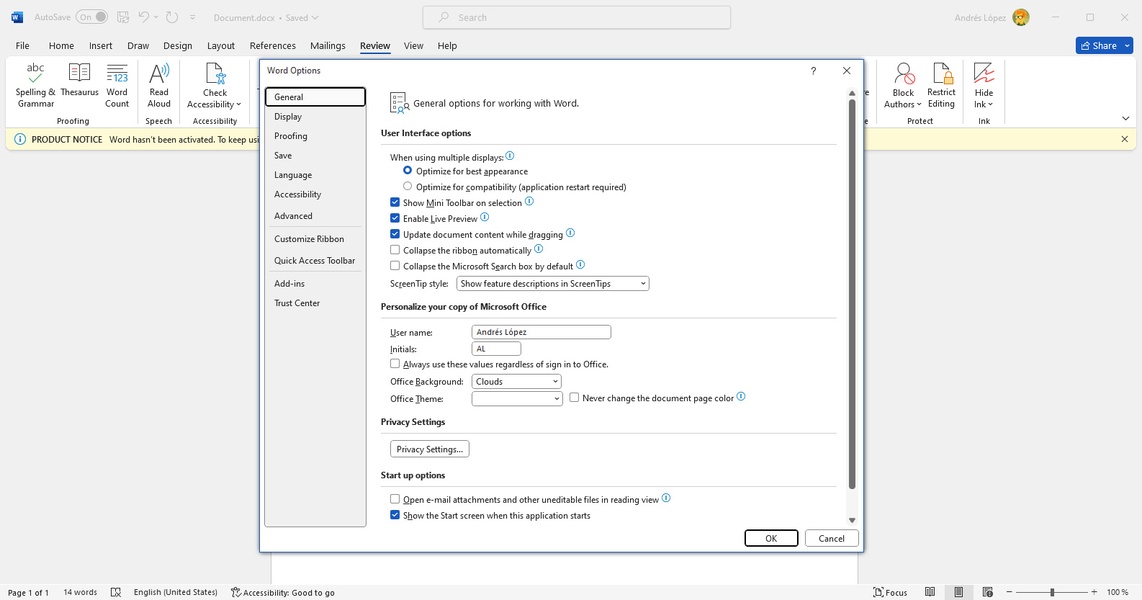Open the ScreenTip style dropdown
Viewport: 1142px width, 600px height.
(553, 284)
